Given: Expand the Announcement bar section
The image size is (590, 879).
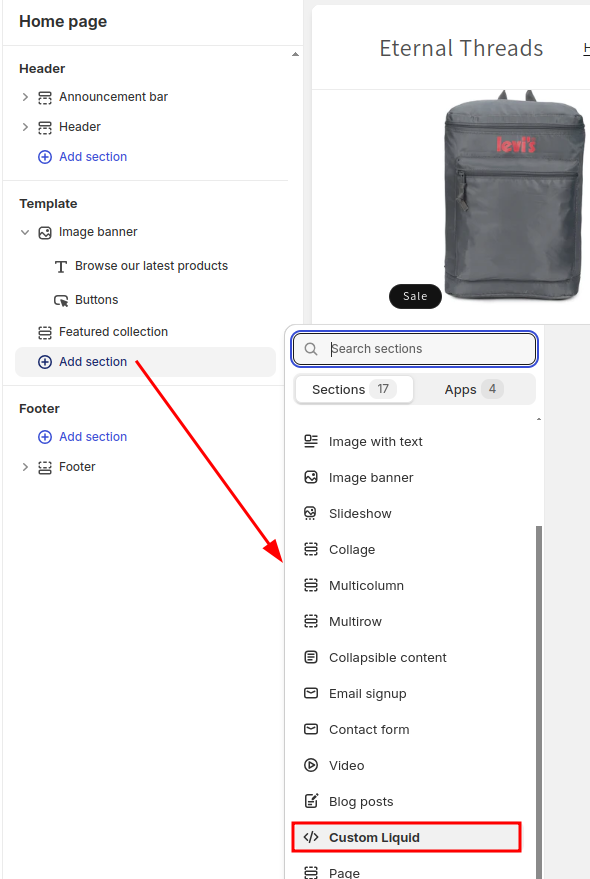Looking at the screenshot, I should (x=25, y=97).
